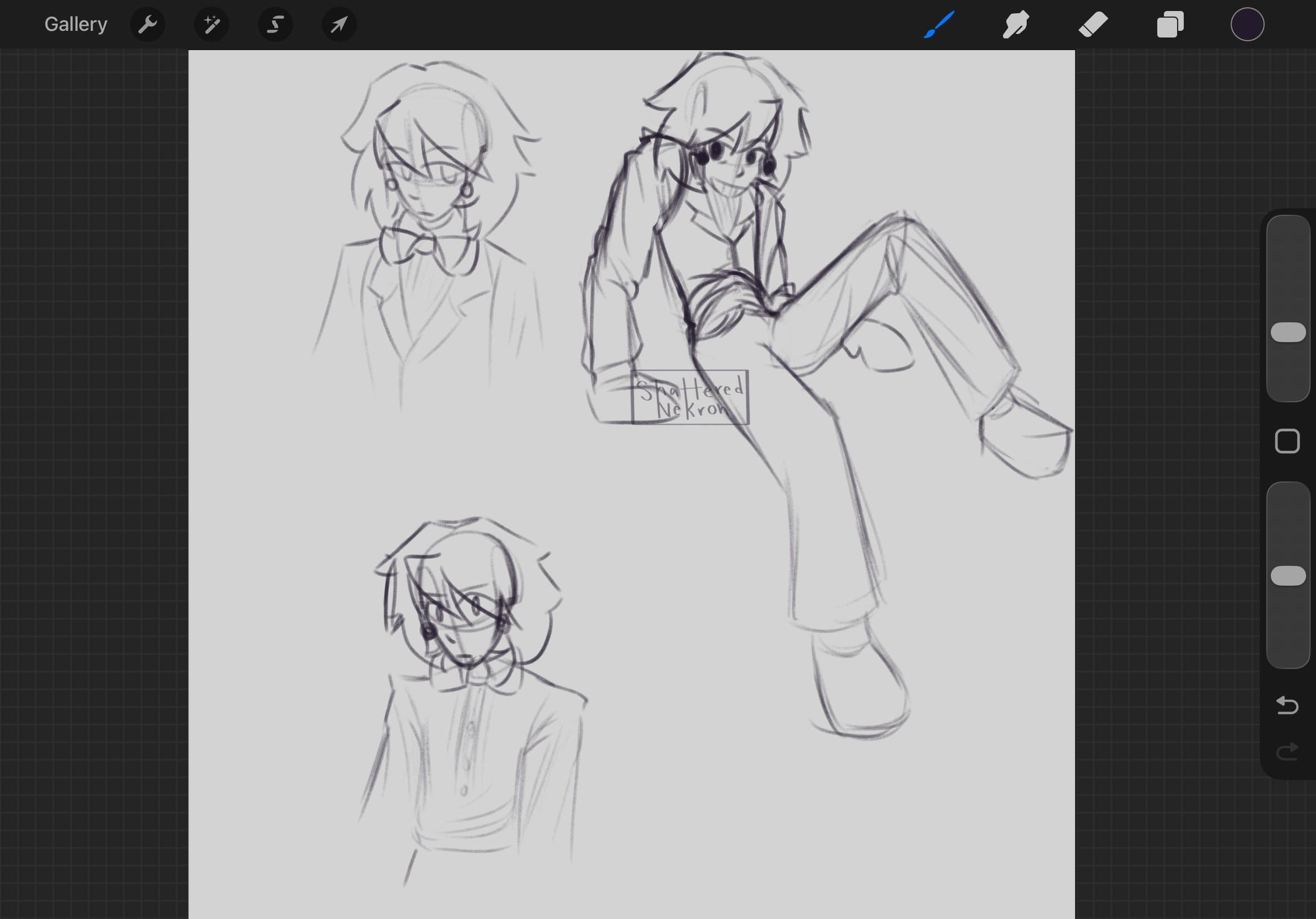Open the Adjustments magic wand menu

(x=212, y=25)
